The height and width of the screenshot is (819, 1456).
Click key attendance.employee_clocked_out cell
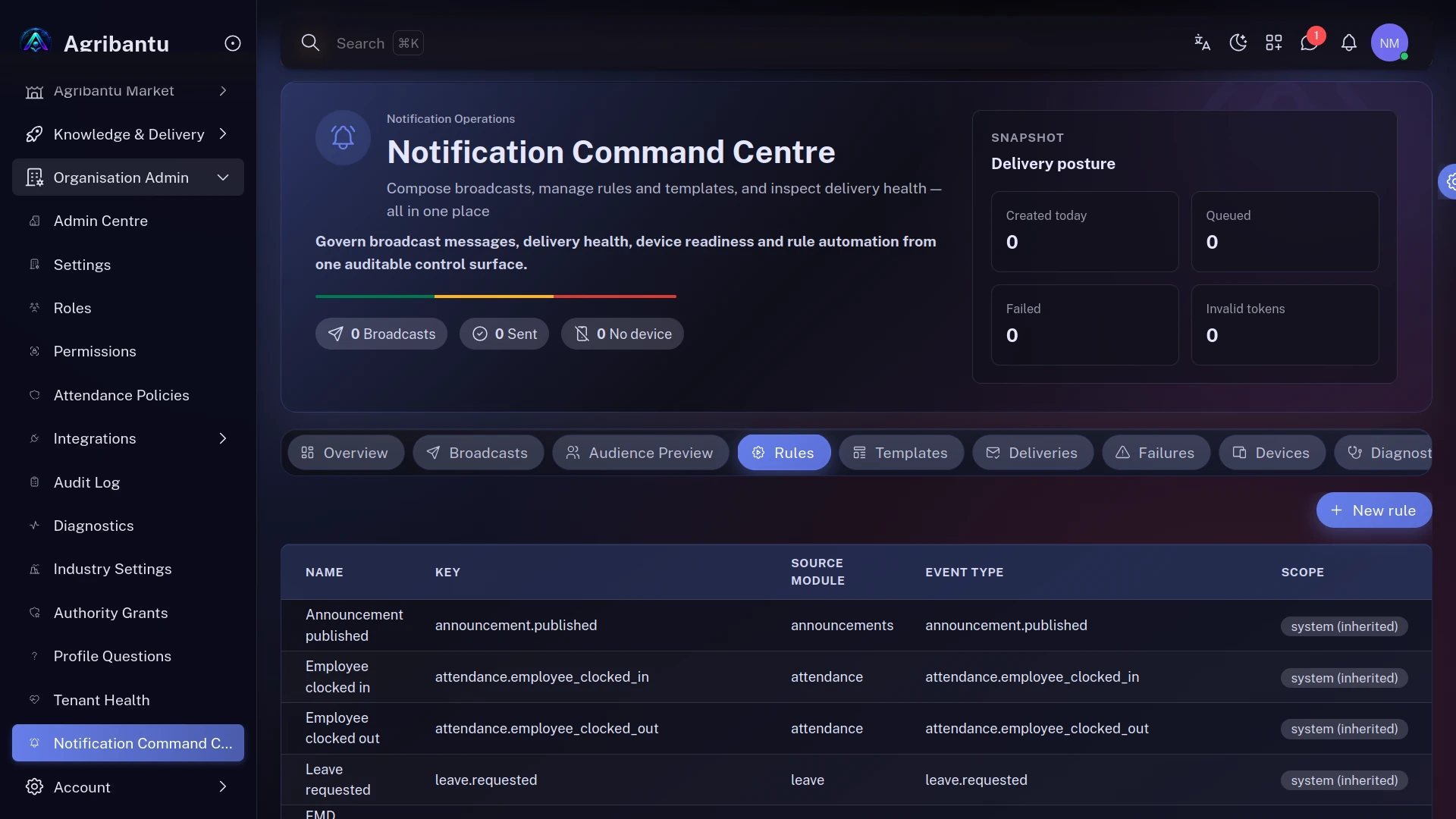pos(547,729)
